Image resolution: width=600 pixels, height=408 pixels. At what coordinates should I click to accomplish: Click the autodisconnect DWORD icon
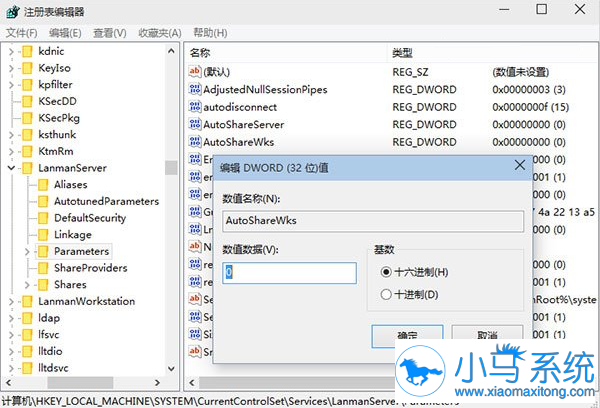point(195,107)
